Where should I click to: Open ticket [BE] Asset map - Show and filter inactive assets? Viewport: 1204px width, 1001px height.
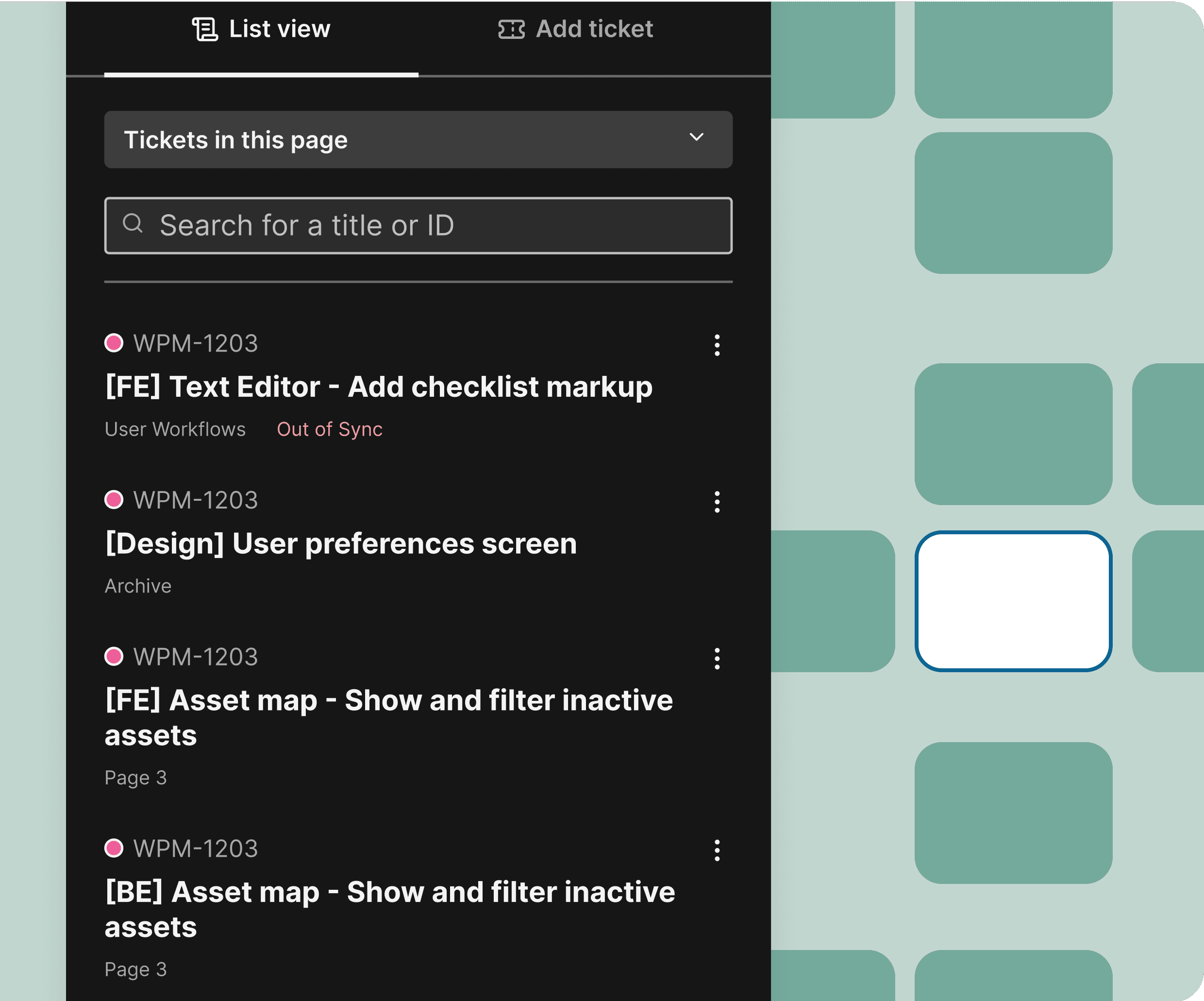click(390, 909)
